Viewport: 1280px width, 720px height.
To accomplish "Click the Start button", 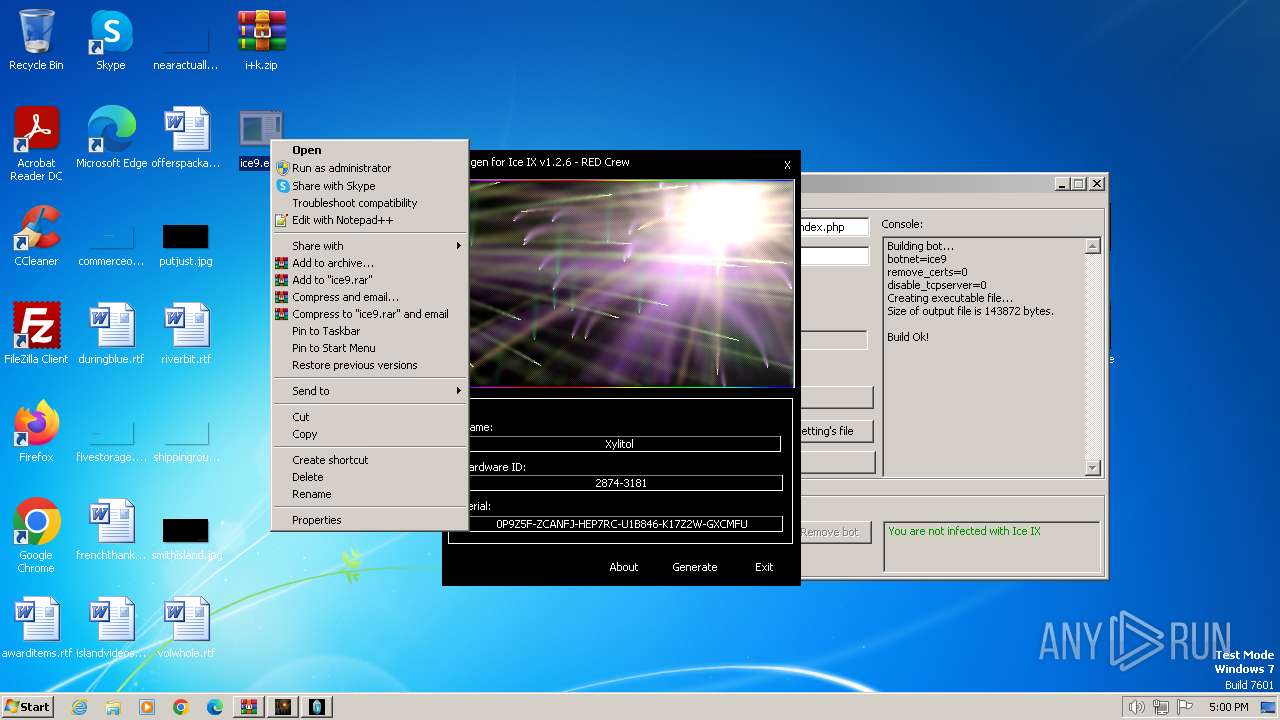I will 28,707.
